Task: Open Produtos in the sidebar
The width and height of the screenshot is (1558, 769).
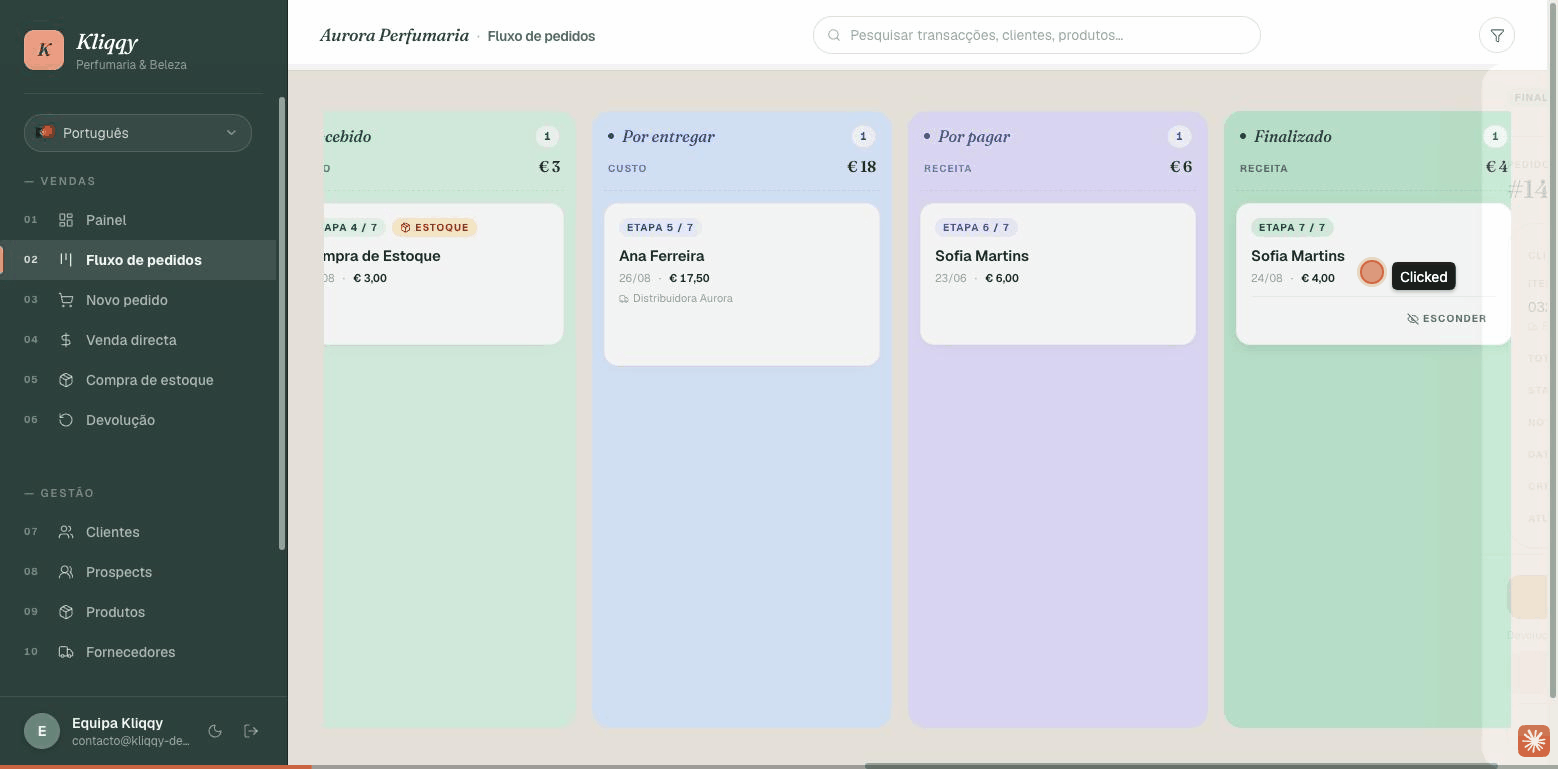Action: coord(138,612)
